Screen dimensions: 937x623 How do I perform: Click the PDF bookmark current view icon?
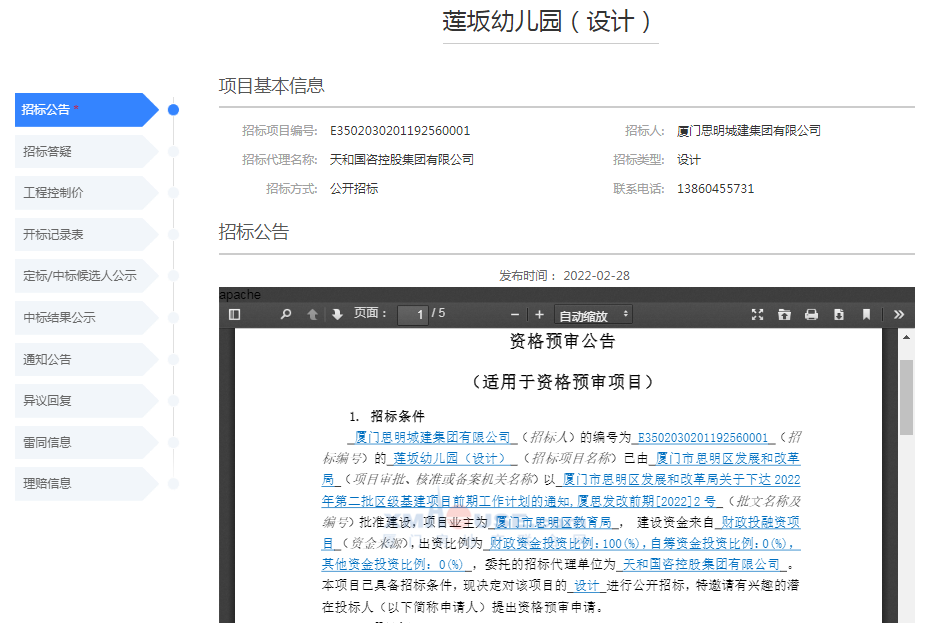click(866, 314)
